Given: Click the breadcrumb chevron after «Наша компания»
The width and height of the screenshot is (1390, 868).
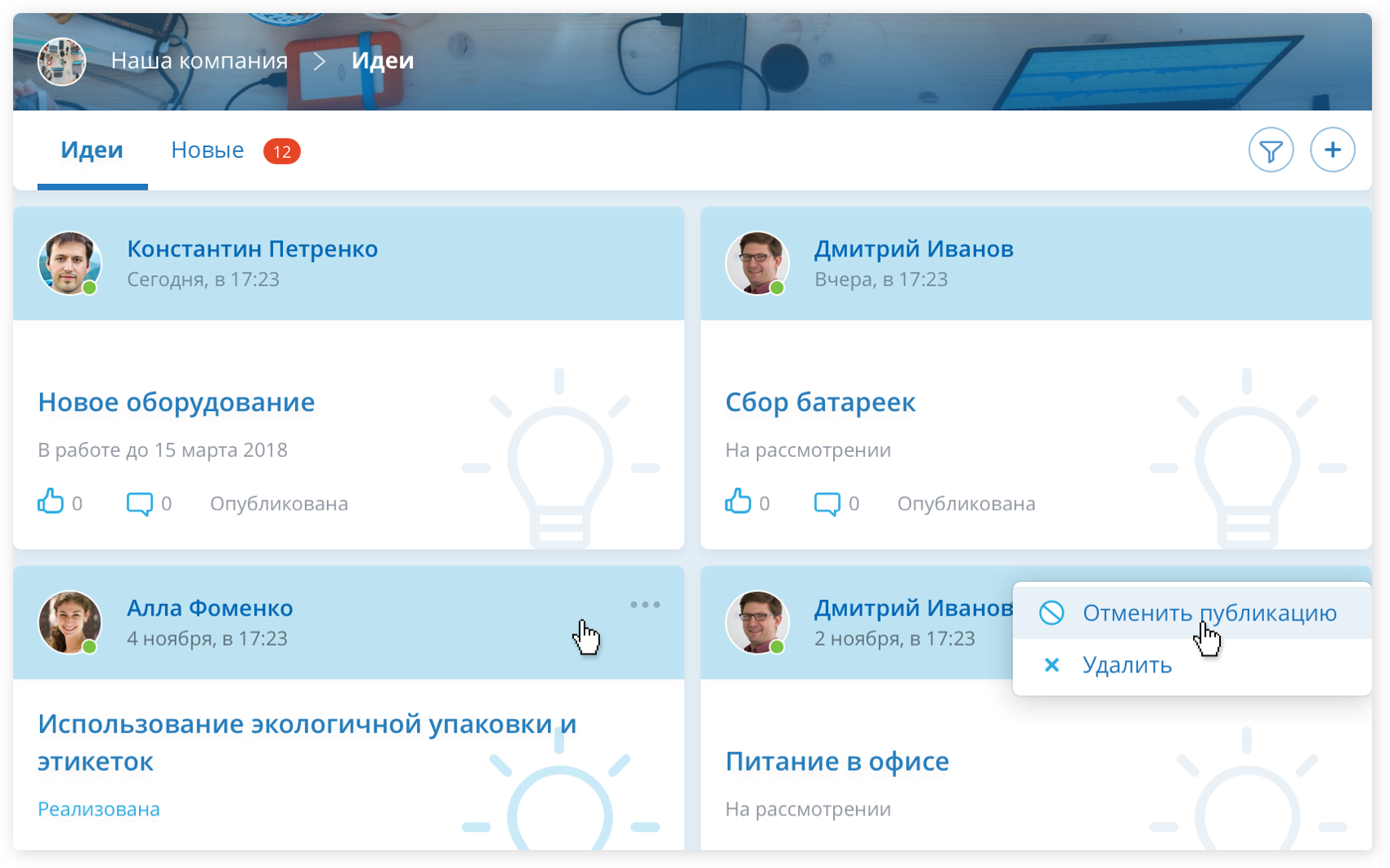Looking at the screenshot, I should point(320,60).
